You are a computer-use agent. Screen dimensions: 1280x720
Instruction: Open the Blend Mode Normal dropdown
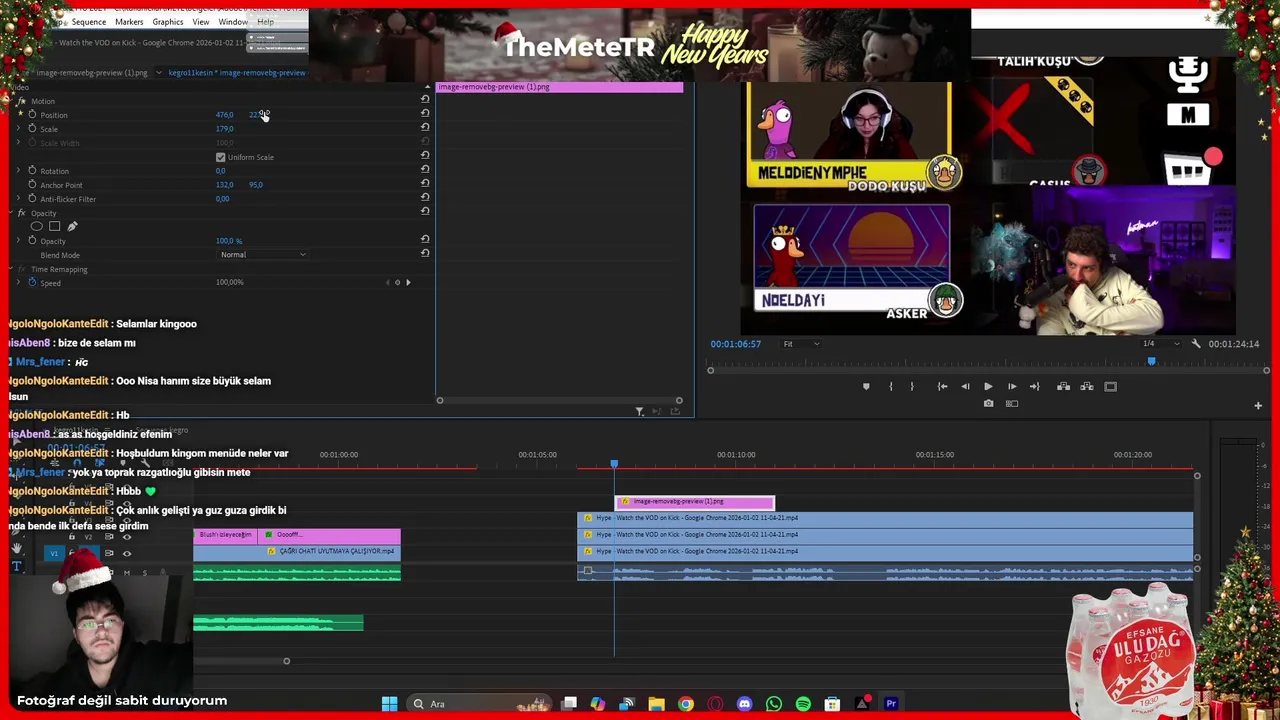[x=263, y=254]
